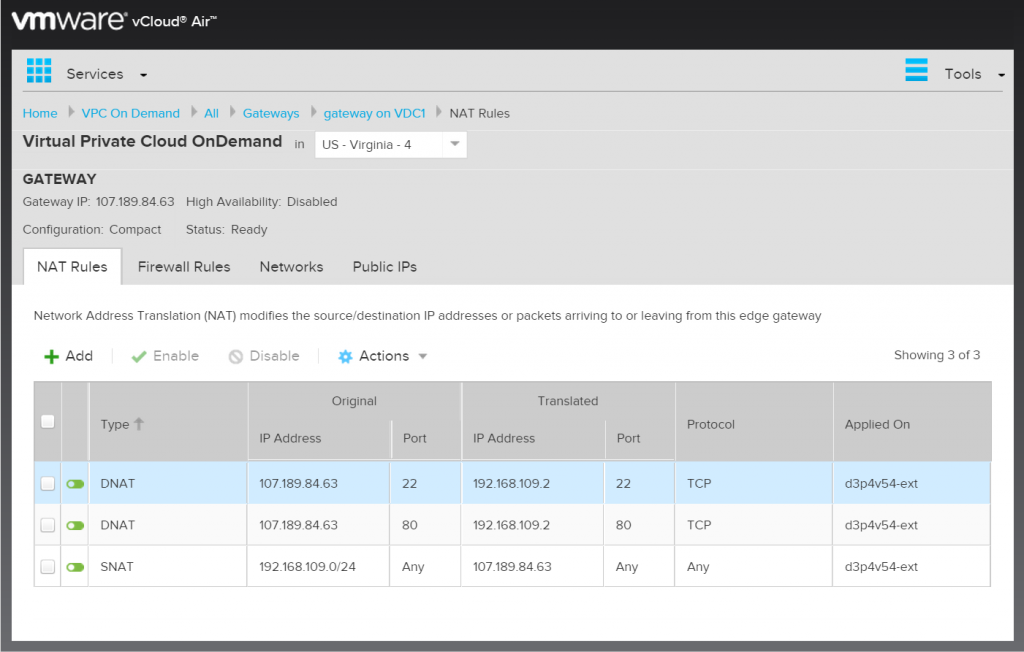Click the Showing 3 of 3 text
Image resolution: width=1024 pixels, height=652 pixels.
(x=936, y=355)
